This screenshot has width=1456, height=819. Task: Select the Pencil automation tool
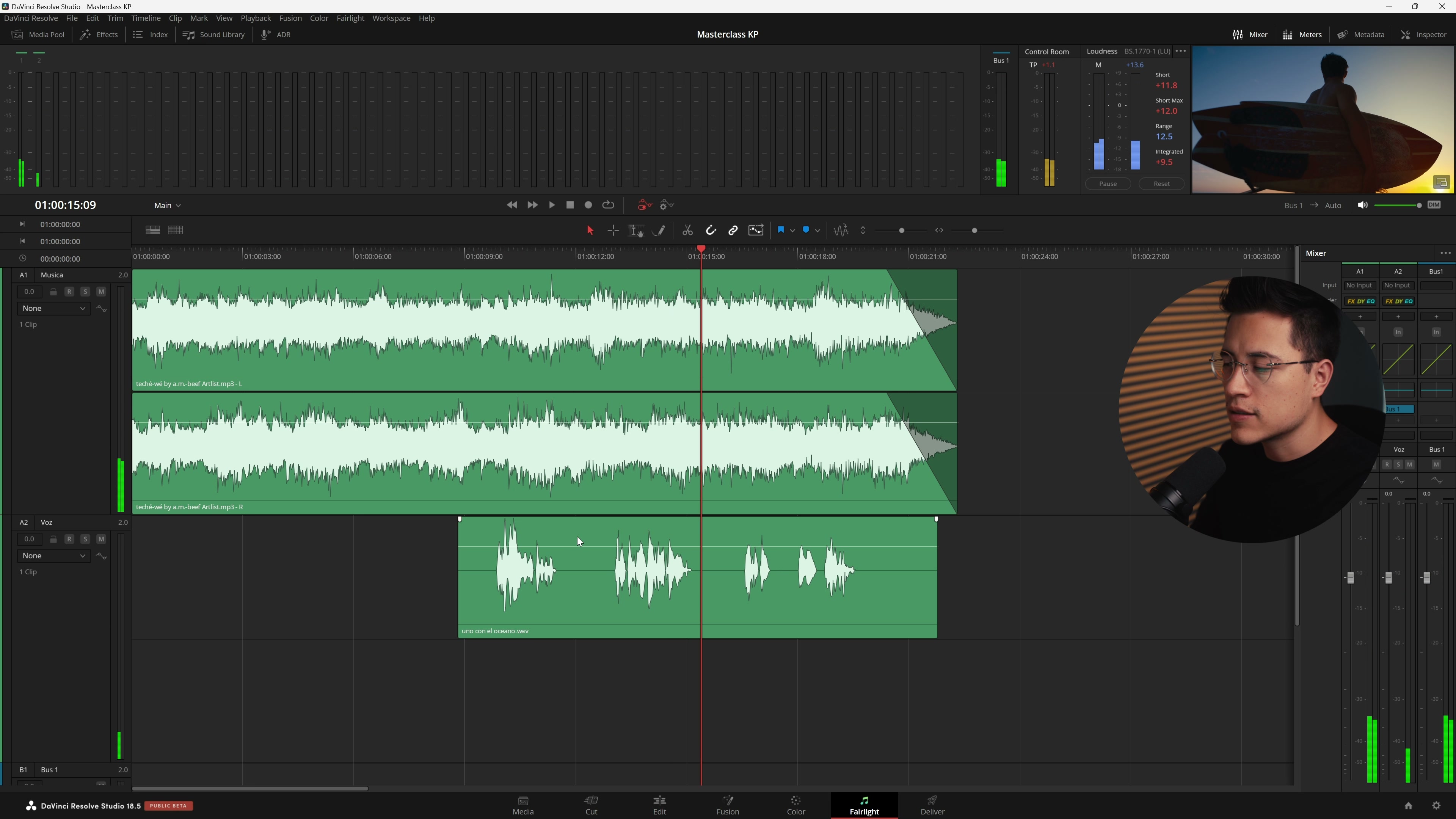tap(659, 230)
